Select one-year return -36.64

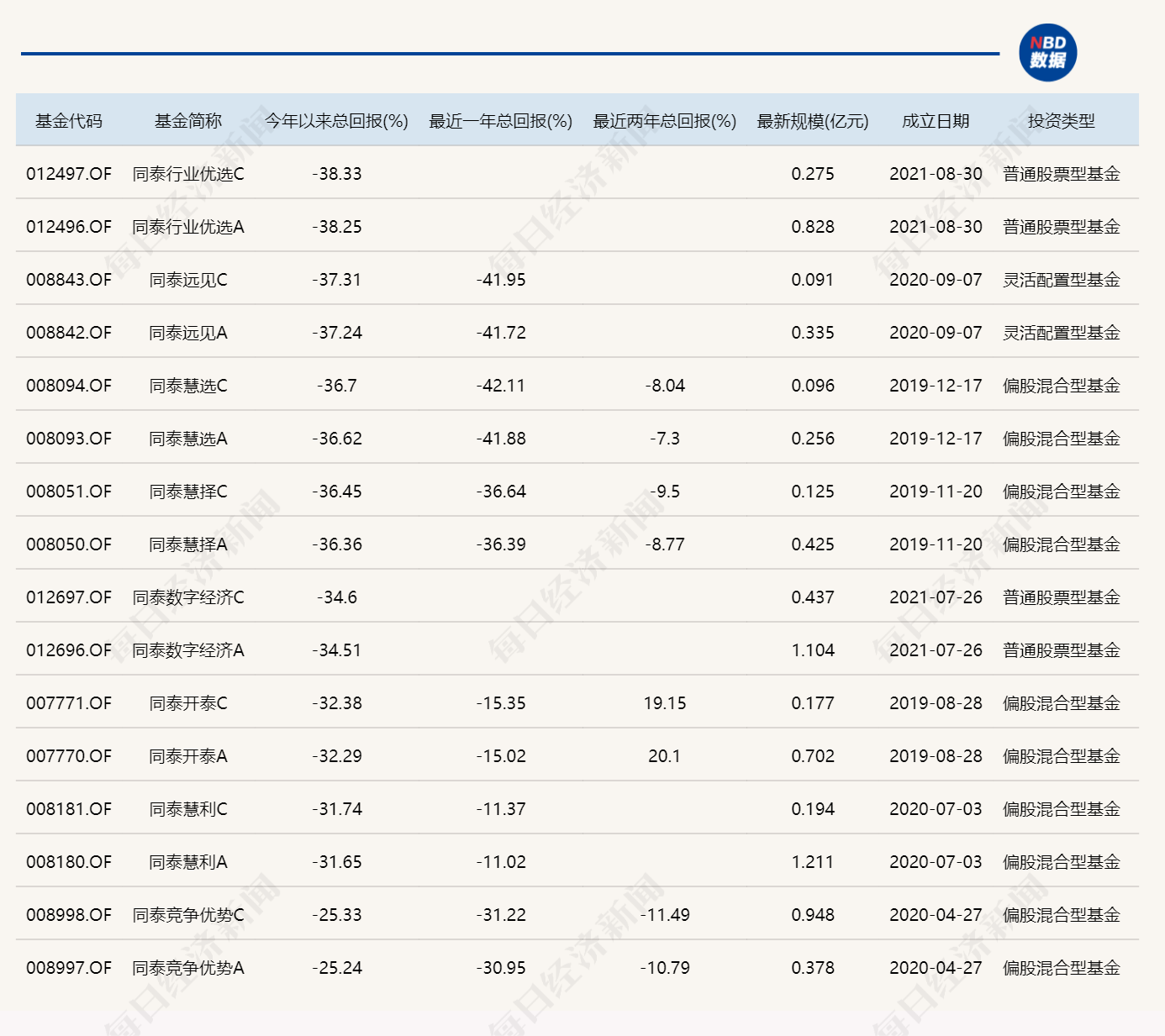coord(501,492)
